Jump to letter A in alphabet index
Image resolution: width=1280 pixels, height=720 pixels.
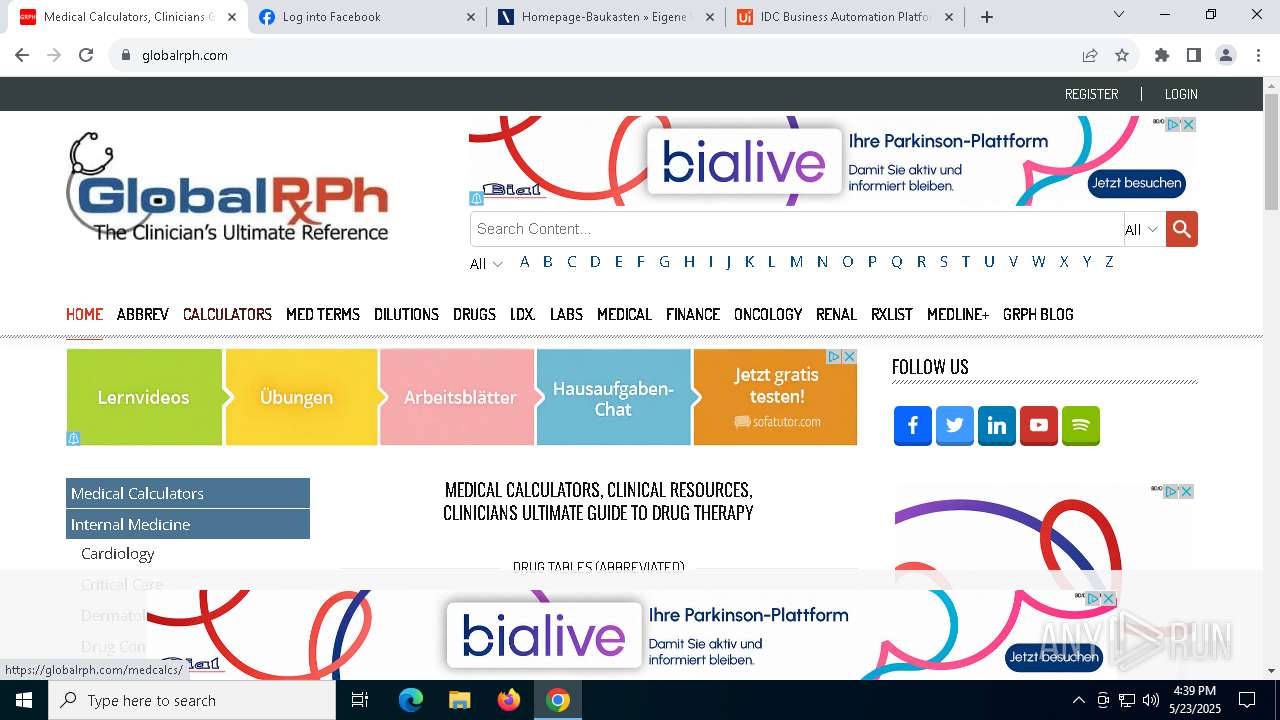pyautogui.click(x=524, y=262)
